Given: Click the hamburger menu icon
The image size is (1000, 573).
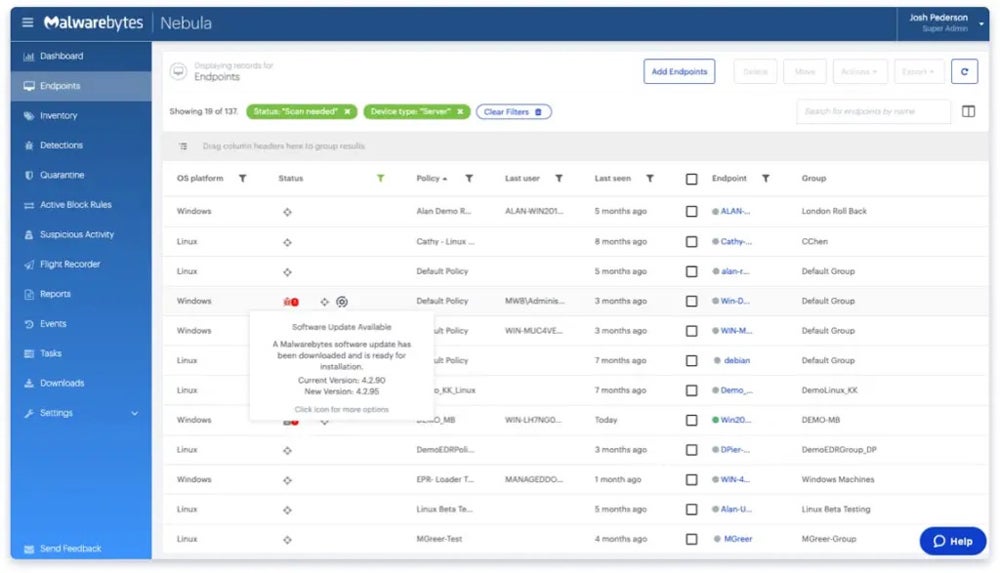Looking at the screenshot, I should (x=28, y=23).
